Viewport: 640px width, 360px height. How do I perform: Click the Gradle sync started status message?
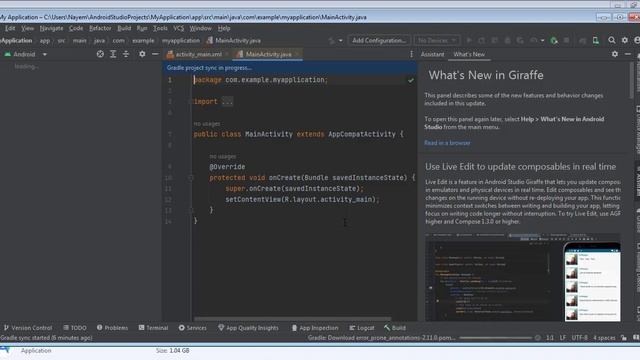[46, 338]
